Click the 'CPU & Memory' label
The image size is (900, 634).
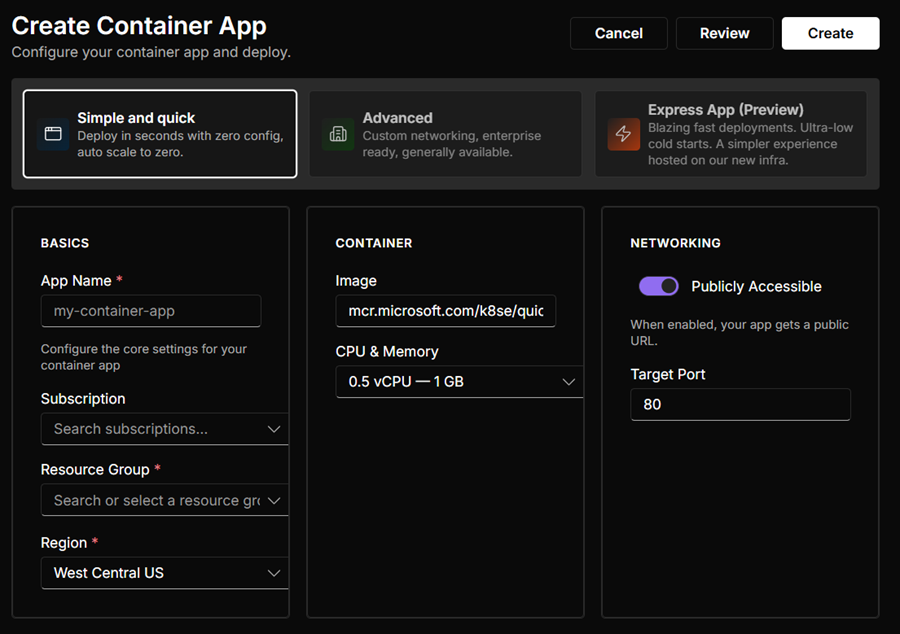387,351
